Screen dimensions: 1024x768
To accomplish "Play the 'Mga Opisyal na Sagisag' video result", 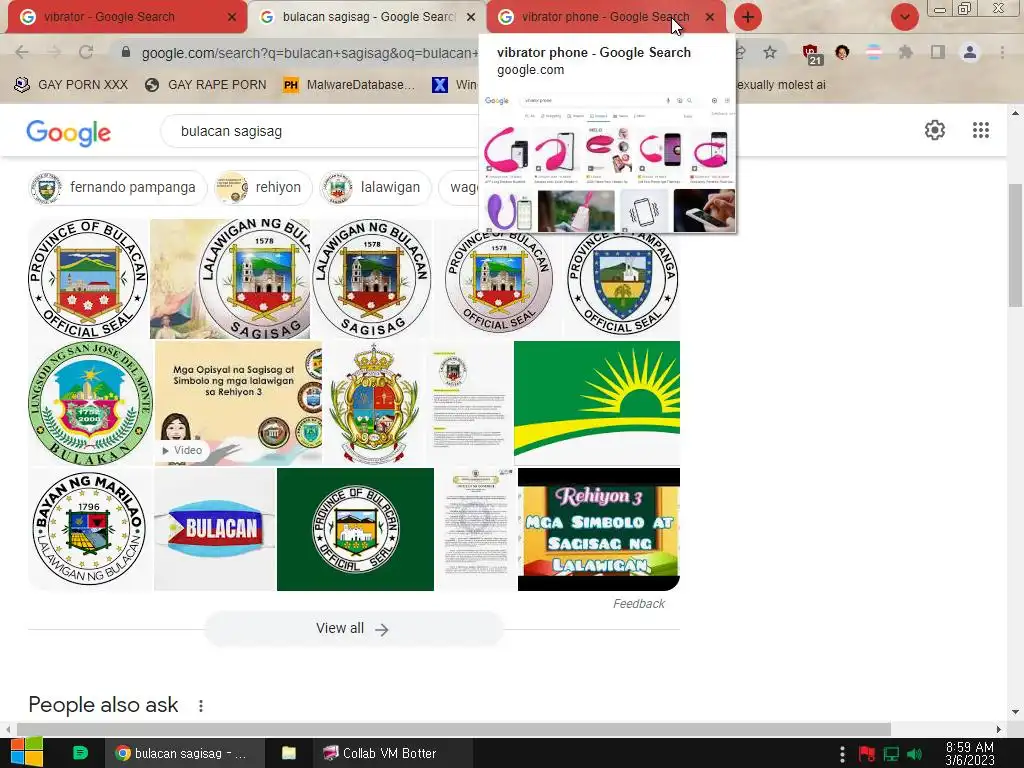I will coord(238,403).
